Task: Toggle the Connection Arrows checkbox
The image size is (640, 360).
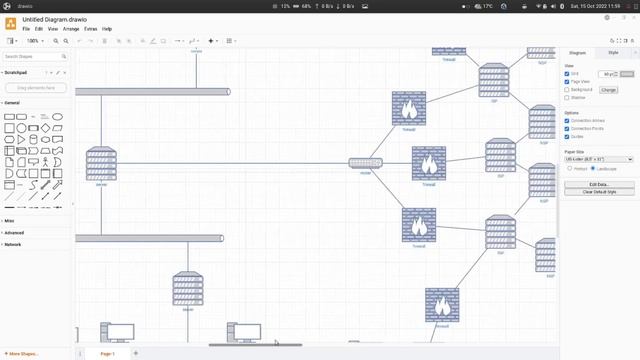Action: coord(567,121)
